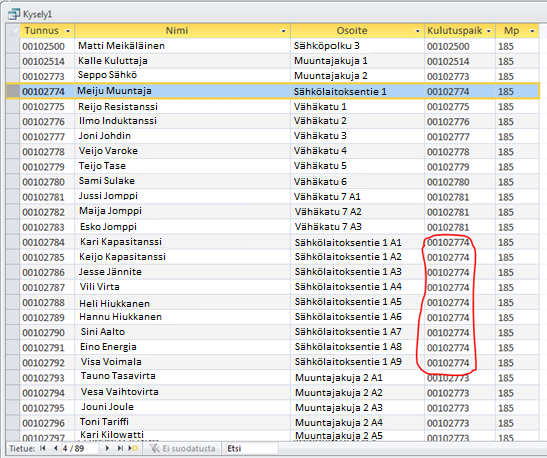Viewport: 547px width, 458px height.
Task: Click the cell Sini Aalto
Action: pyautogui.click(x=182, y=332)
